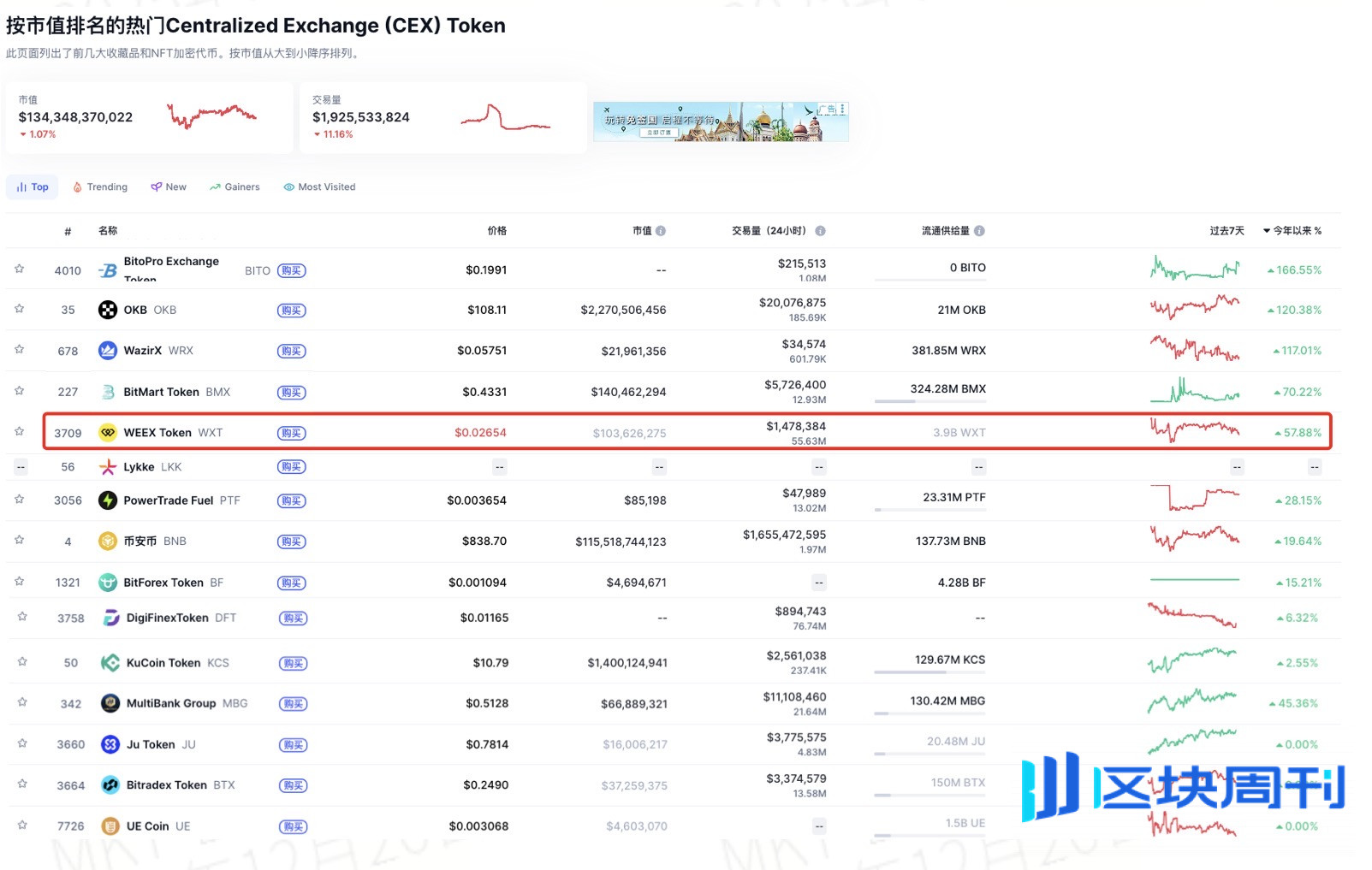Open the ad banner options menu
This screenshot has height=870, width=1372.
(x=840, y=108)
